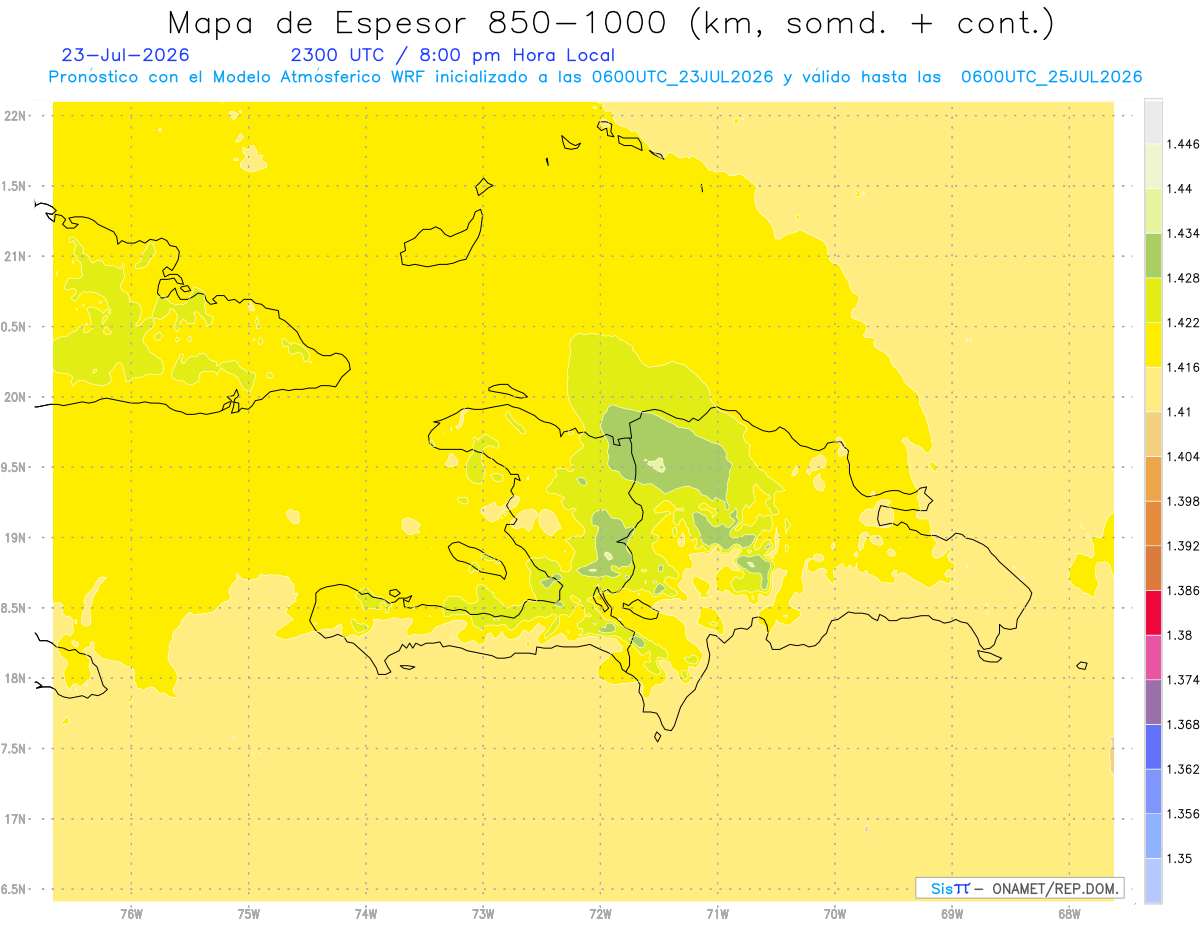Click the red legend swatch between 1.38 and 1.386
The height and width of the screenshot is (927, 1200).
point(1153,613)
